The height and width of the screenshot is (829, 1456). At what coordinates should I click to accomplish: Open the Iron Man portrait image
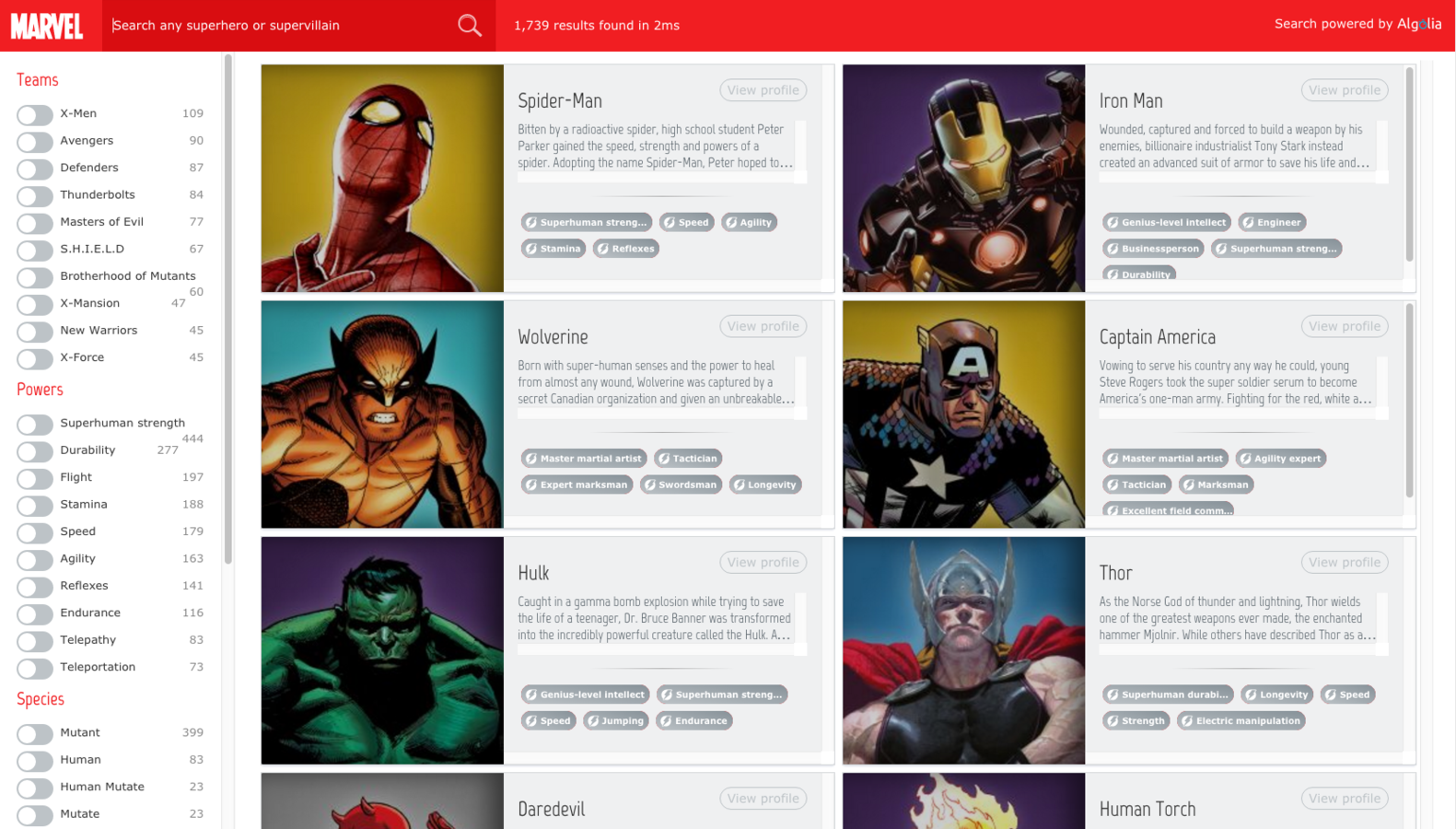(964, 178)
